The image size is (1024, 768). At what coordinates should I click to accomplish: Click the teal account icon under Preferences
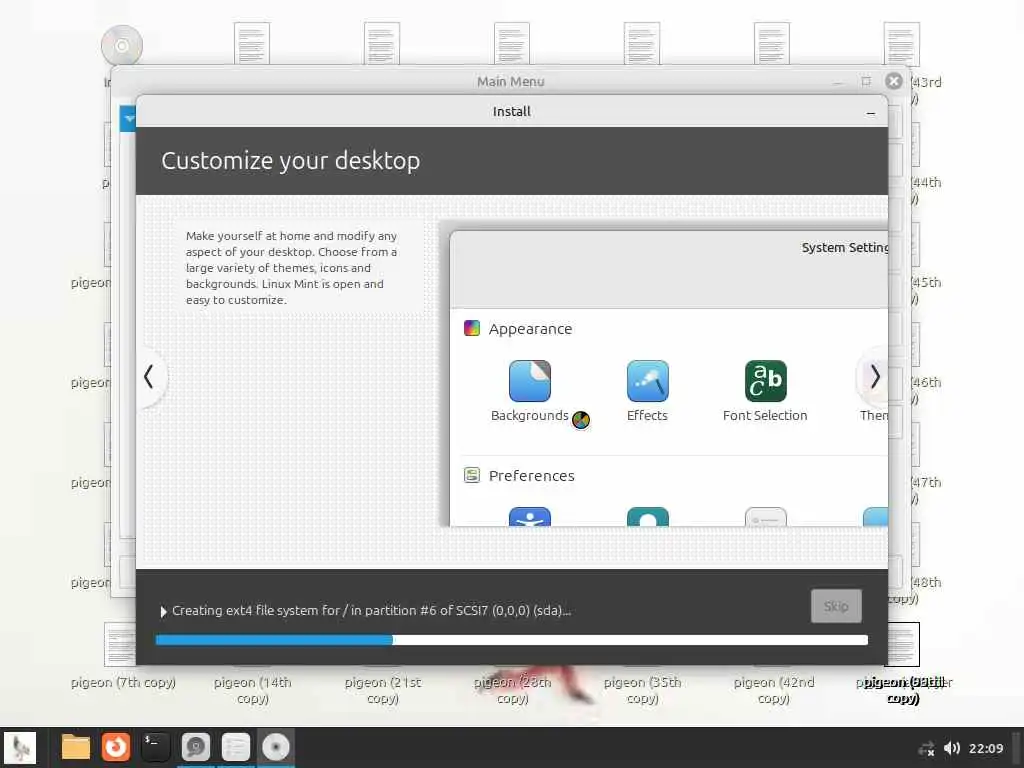point(647,517)
